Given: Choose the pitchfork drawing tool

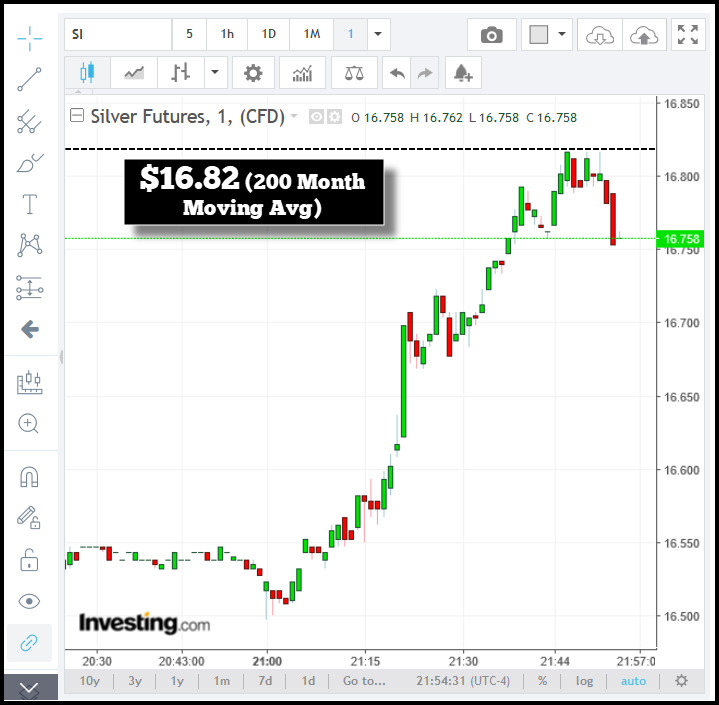Looking at the screenshot, I should click(29, 122).
